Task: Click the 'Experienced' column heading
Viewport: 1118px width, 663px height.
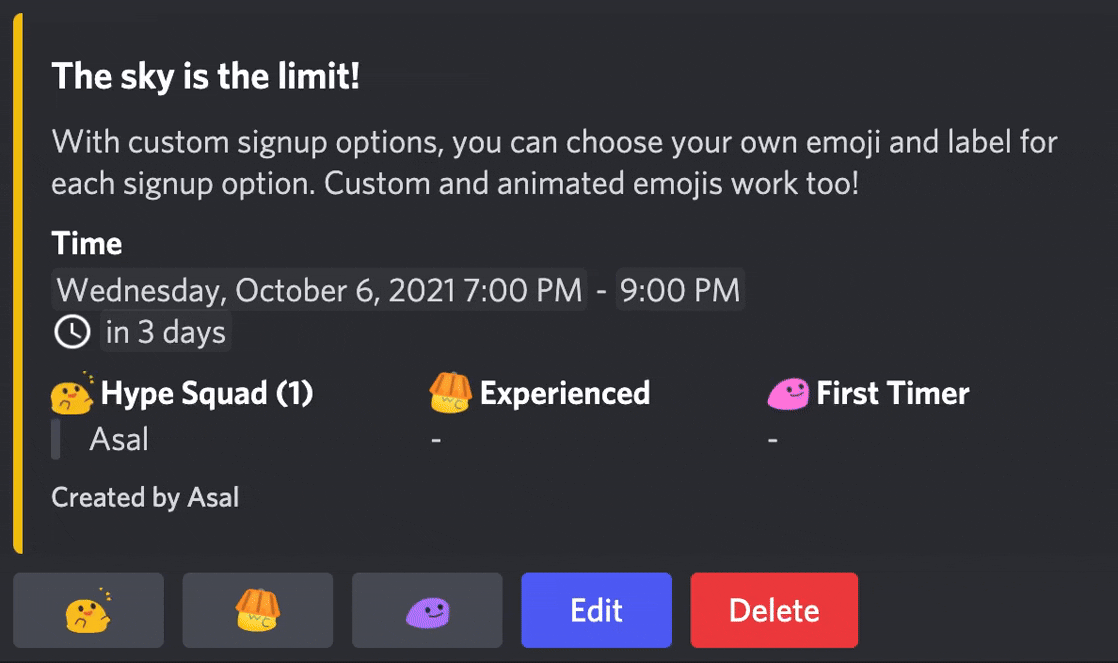Action: [565, 393]
